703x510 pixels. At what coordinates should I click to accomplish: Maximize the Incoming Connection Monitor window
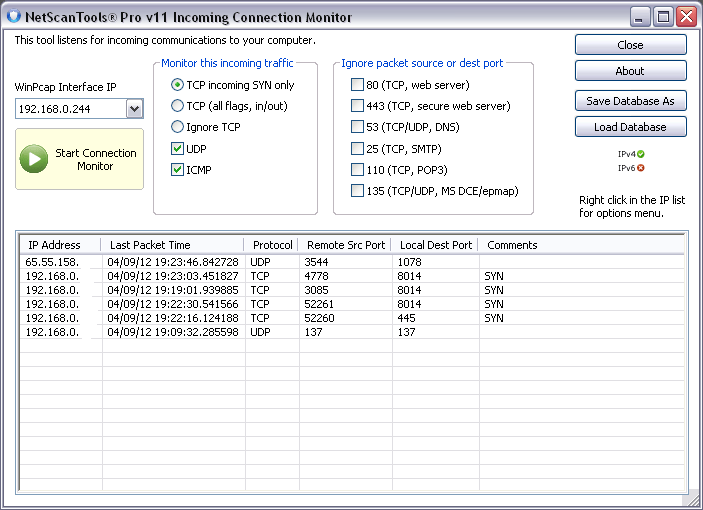pyautogui.click(x=663, y=17)
